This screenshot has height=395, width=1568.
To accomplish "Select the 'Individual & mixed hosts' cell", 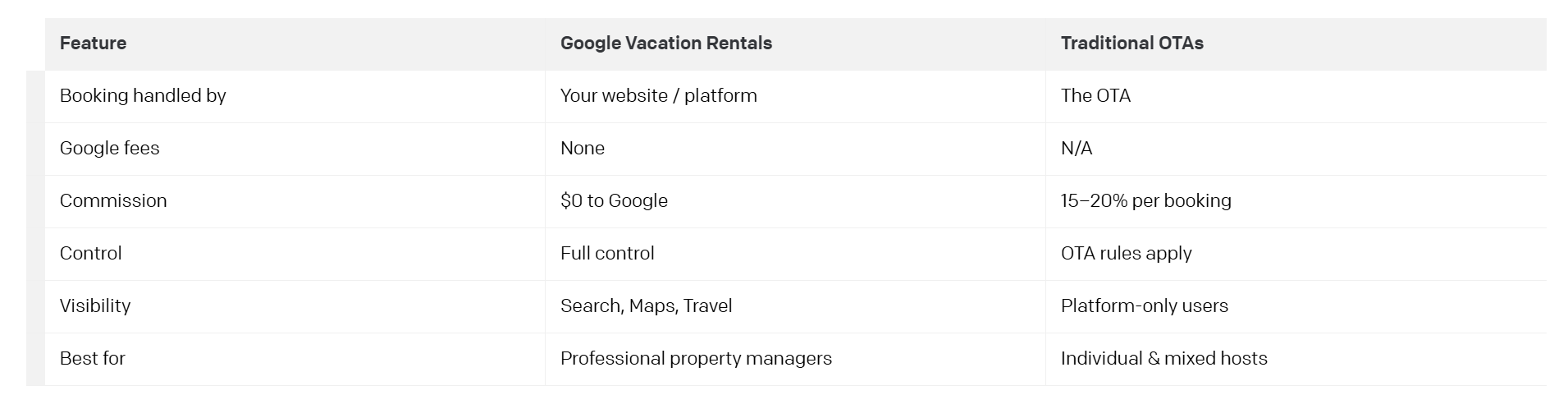I will click(1163, 359).
